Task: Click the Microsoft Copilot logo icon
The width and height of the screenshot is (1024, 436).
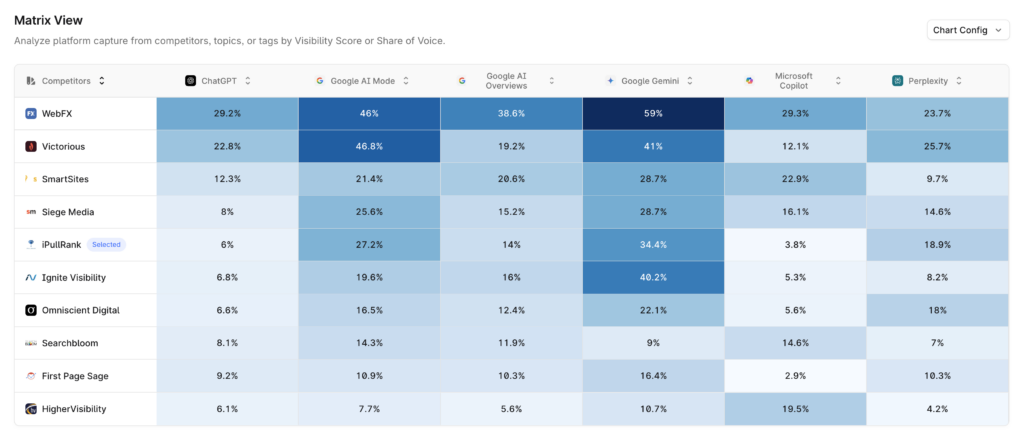Action: 750,80
